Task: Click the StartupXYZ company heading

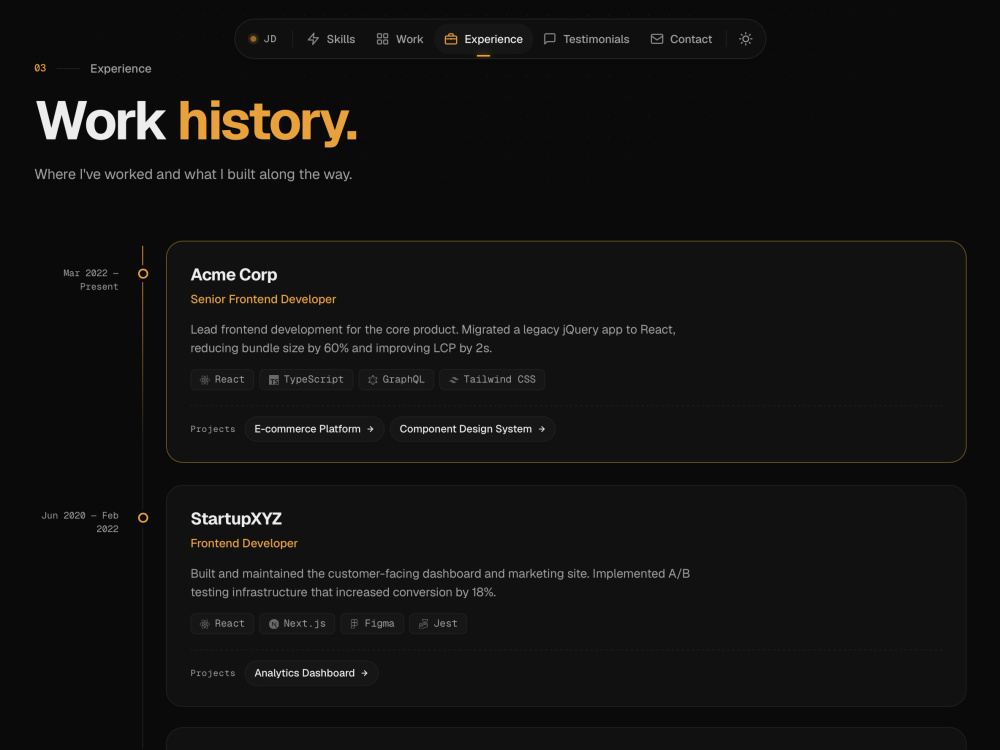Action: click(236, 519)
